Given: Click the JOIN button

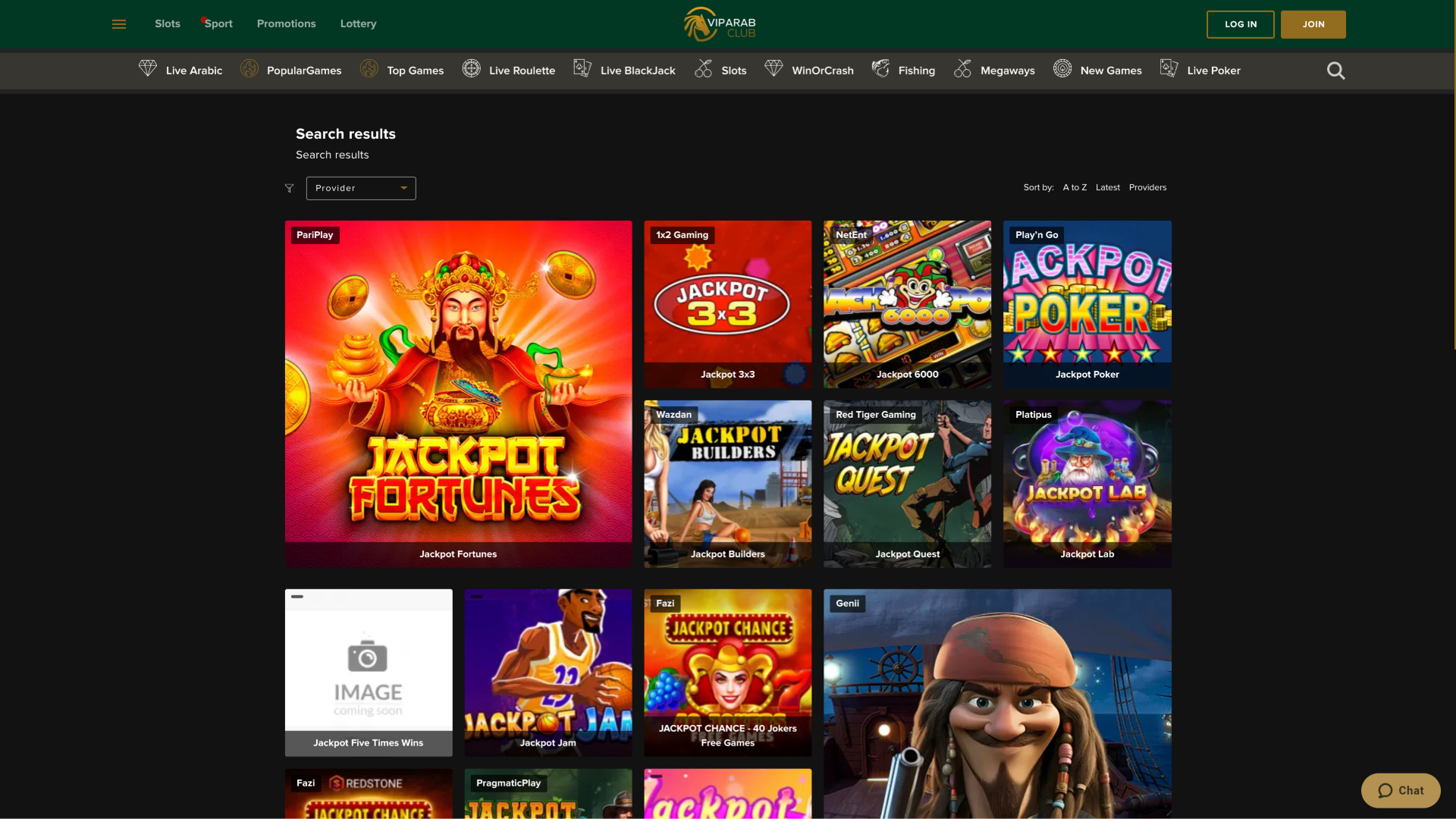Looking at the screenshot, I should point(1313,24).
